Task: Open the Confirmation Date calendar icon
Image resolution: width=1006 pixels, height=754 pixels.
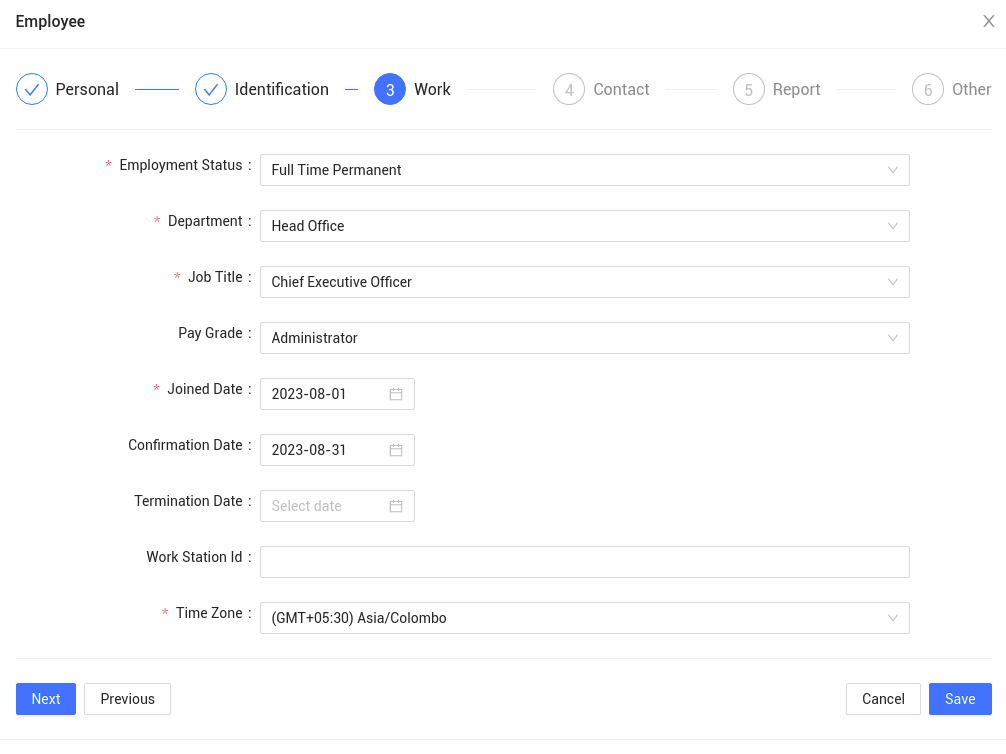Action: (396, 450)
